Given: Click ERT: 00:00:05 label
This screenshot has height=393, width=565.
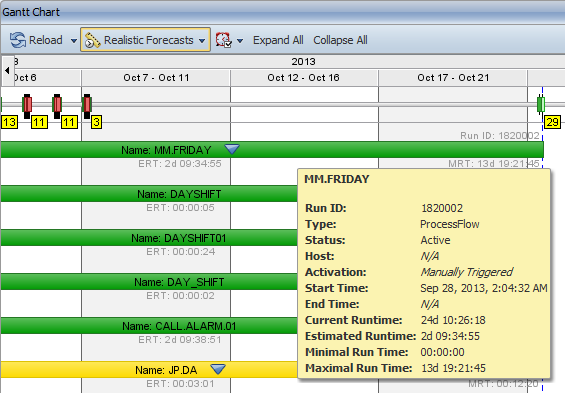Looking at the screenshot, I should (180, 208).
